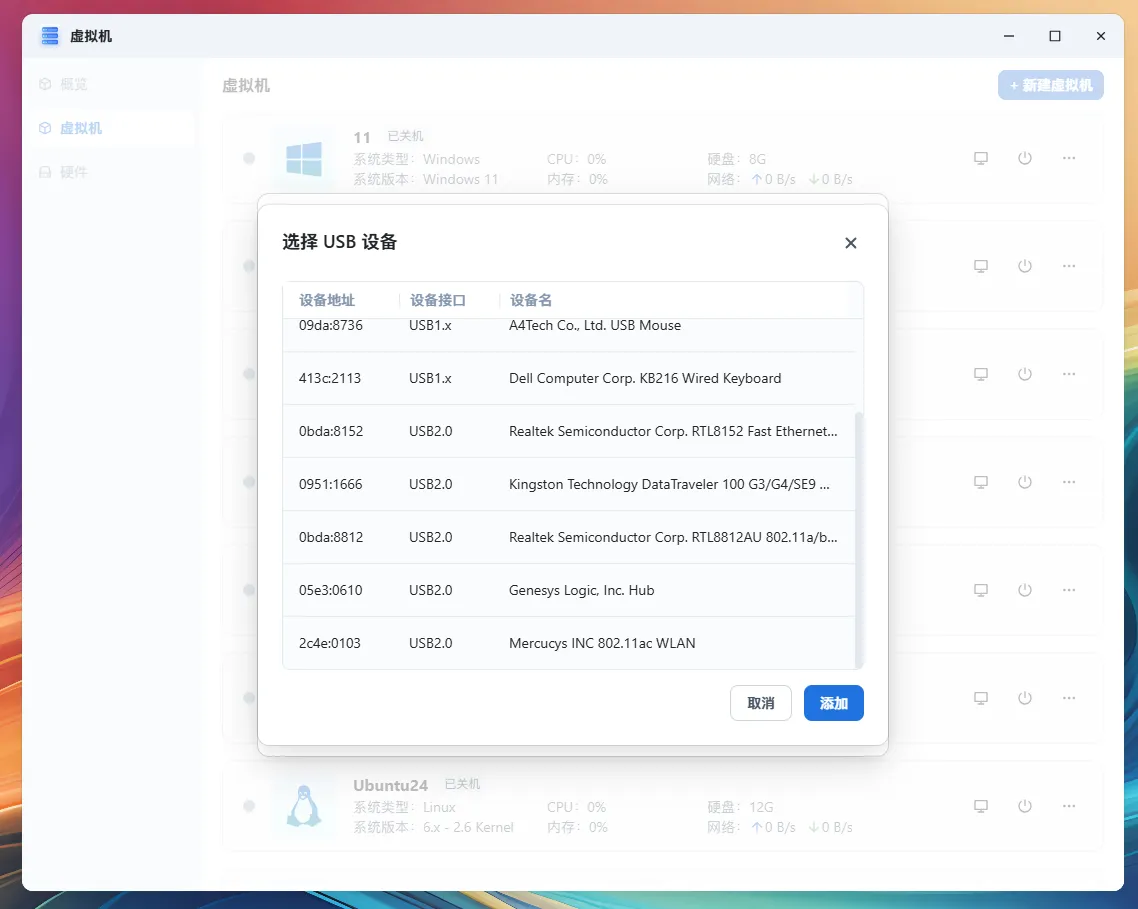Viewport: 1138px width, 909px height.
Task: Click power icon for Ubuntu24 VM
Action: click(1025, 806)
